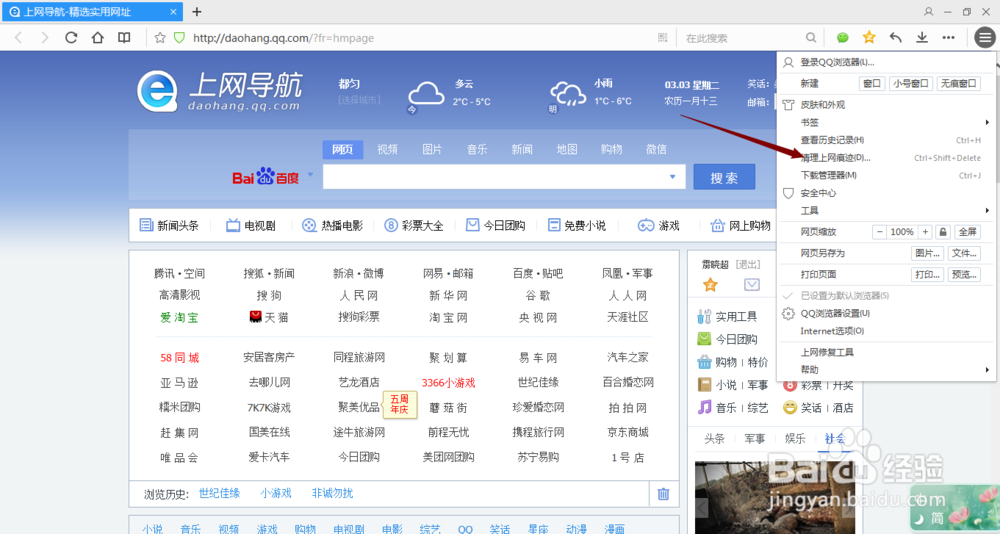Screen dimensions: 1000x534
Task: Click the 打印 print button
Action: pyautogui.click(x=927, y=274)
